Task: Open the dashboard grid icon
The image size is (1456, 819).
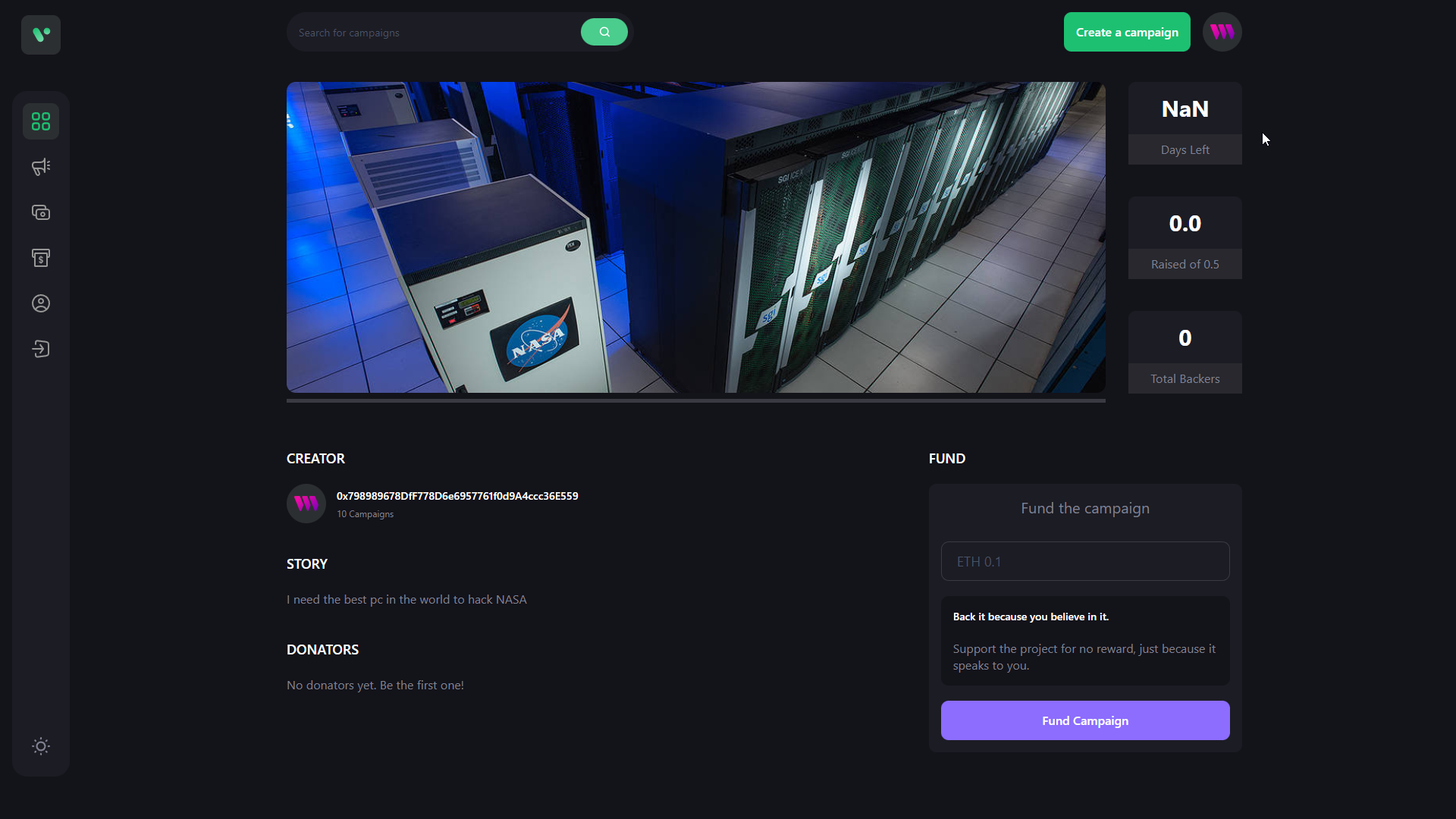Action: point(41,121)
